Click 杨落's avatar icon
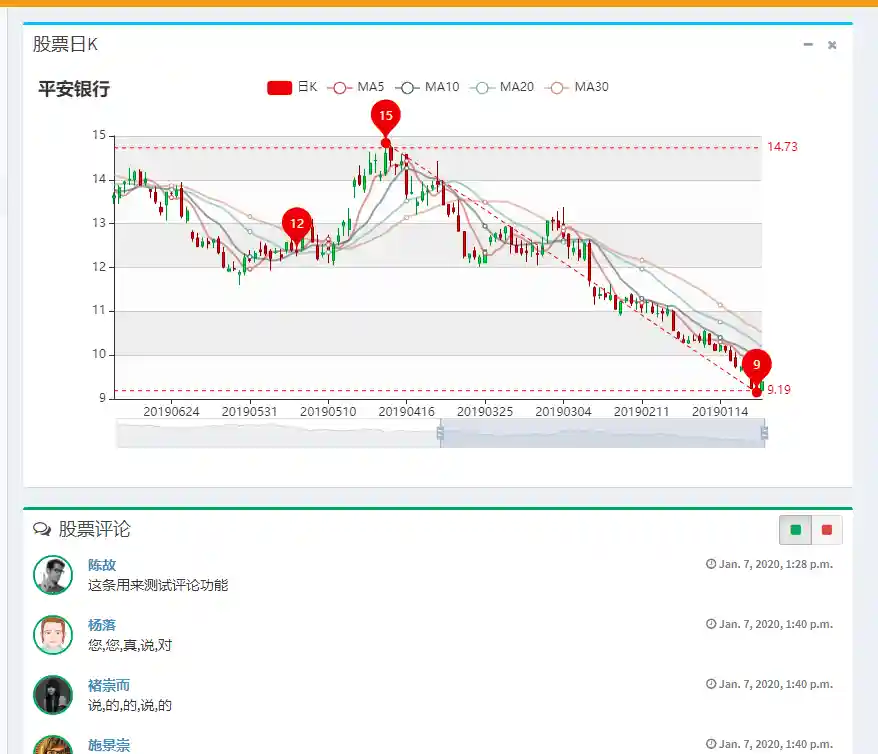This screenshot has width=878, height=754. click(x=53, y=634)
